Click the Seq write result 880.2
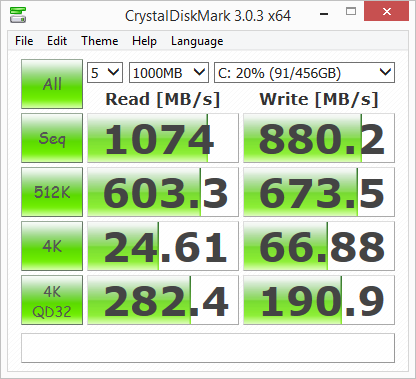The image size is (416, 379). tap(319, 138)
